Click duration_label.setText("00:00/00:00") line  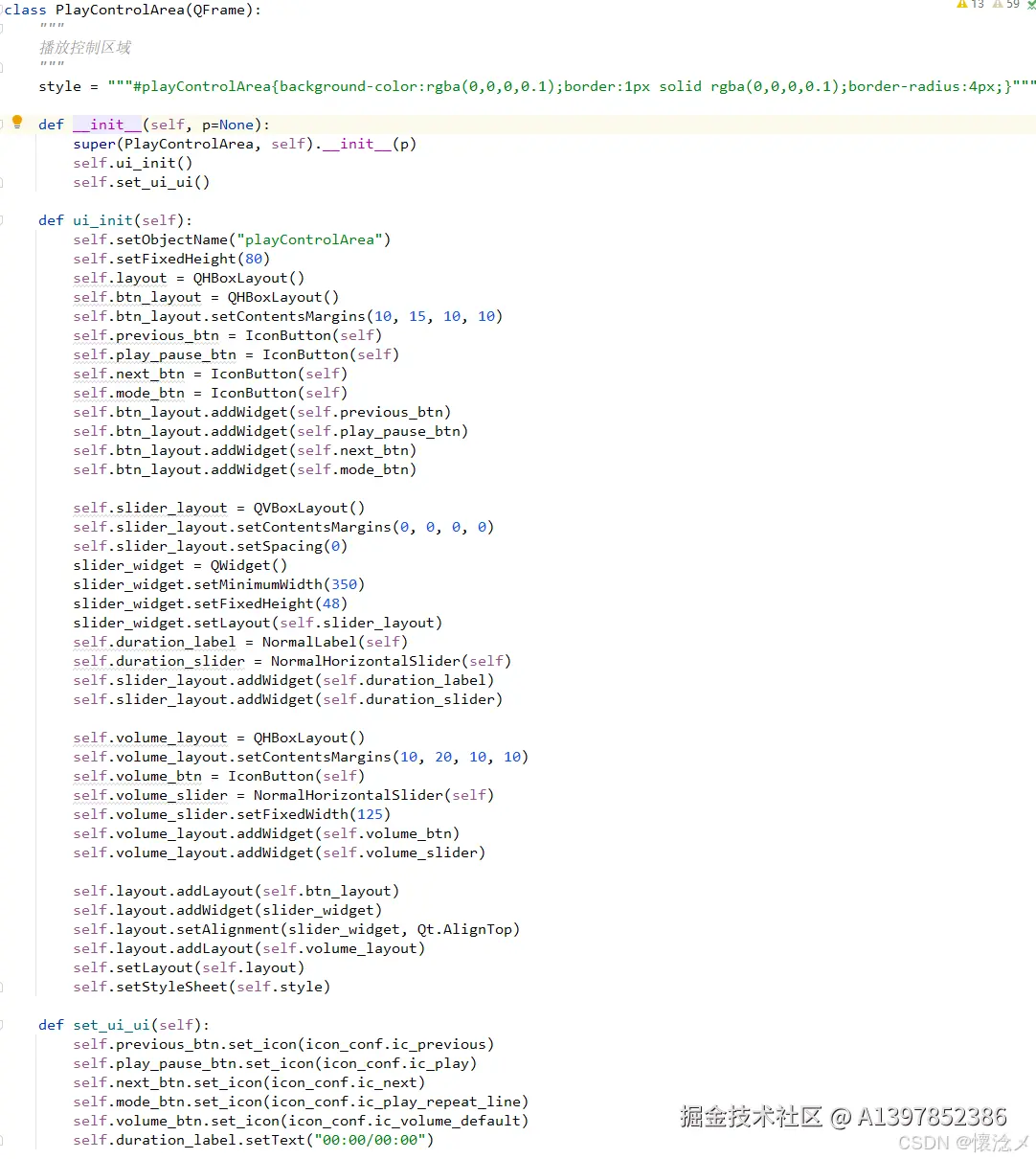coord(254,1140)
